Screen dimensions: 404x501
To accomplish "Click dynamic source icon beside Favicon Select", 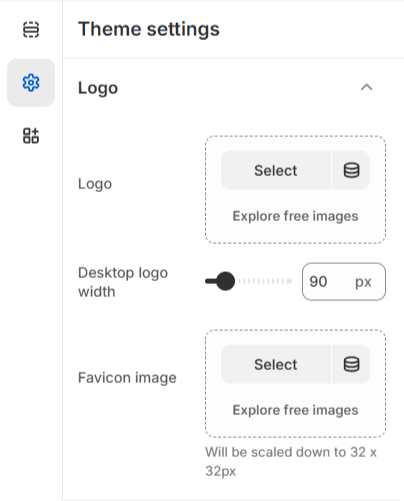I will coord(351,364).
